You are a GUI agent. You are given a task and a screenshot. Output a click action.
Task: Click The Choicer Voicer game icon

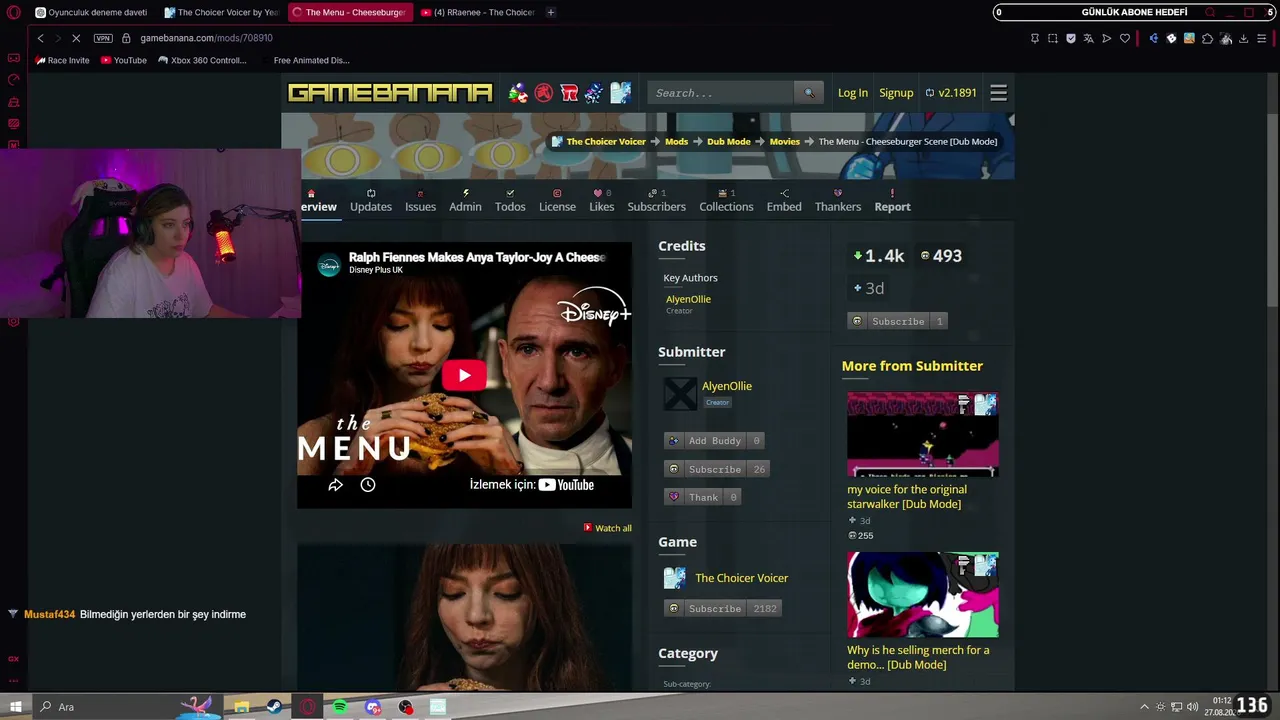point(675,578)
